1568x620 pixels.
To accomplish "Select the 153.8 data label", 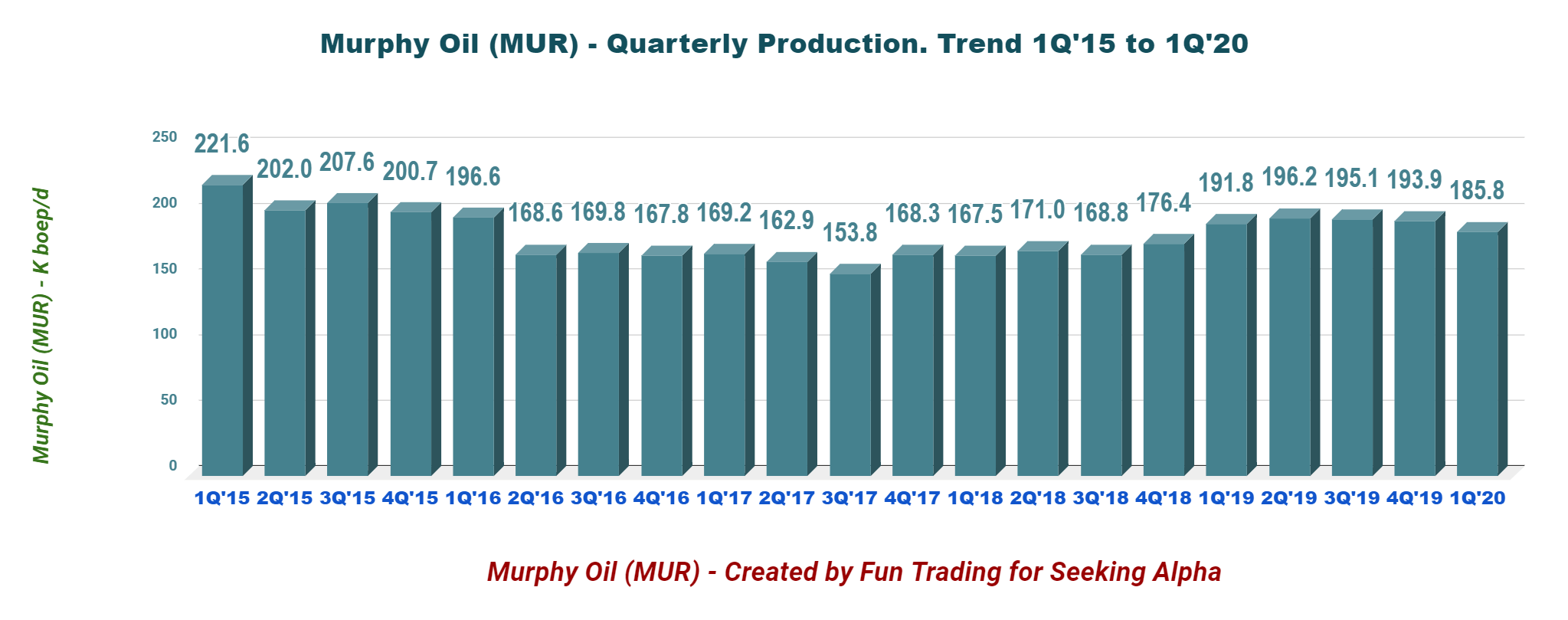I will tap(849, 231).
